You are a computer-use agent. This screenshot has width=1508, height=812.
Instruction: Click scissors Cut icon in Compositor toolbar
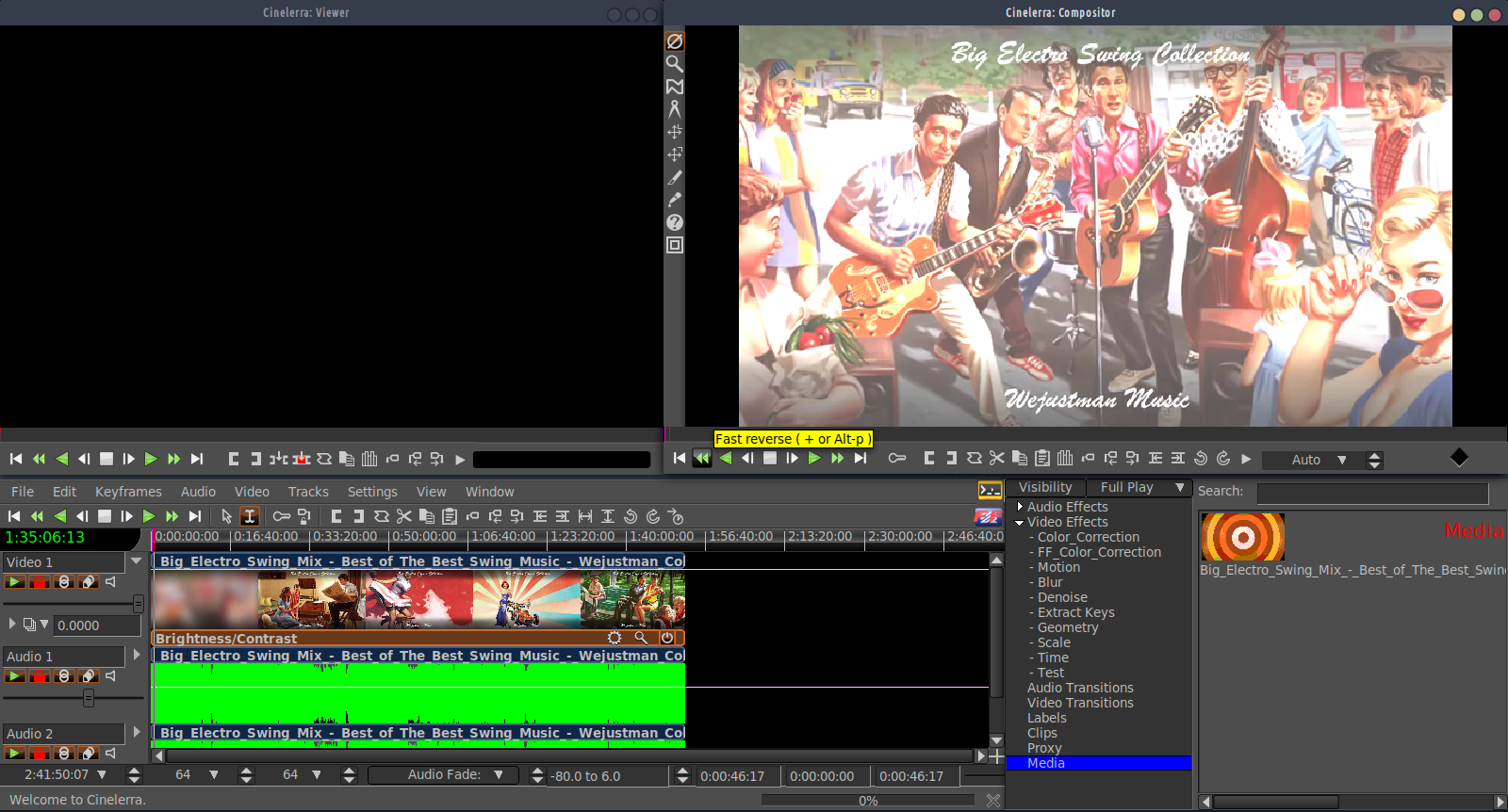(997, 459)
